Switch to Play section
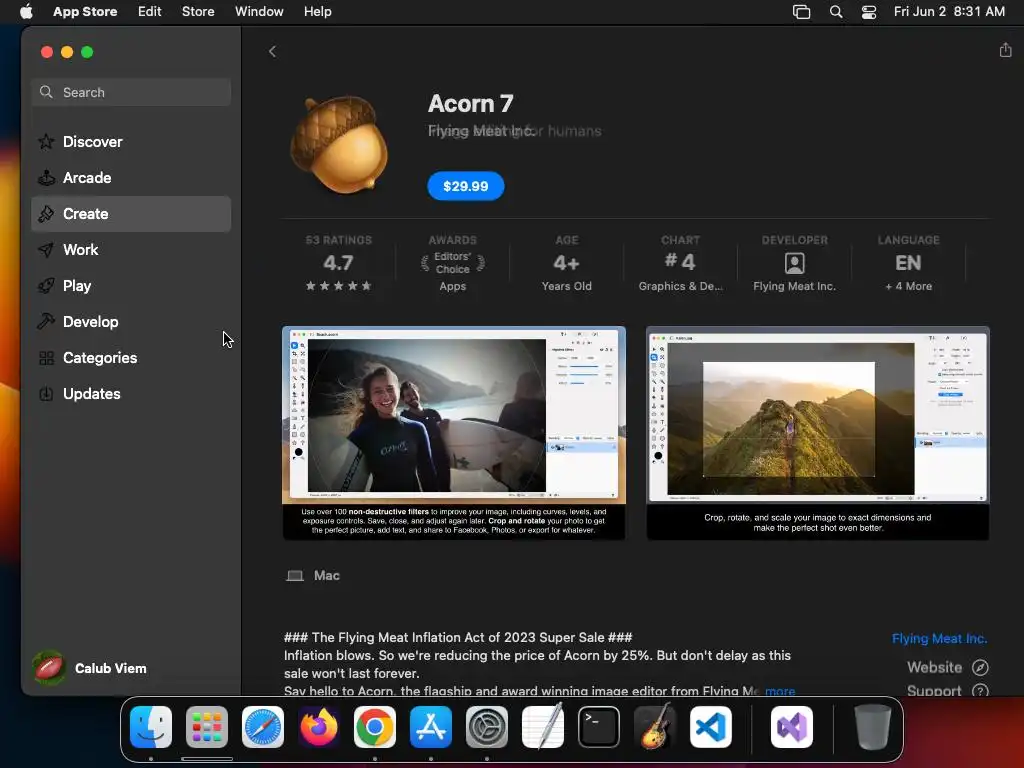1024x768 pixels. point(131,285)
